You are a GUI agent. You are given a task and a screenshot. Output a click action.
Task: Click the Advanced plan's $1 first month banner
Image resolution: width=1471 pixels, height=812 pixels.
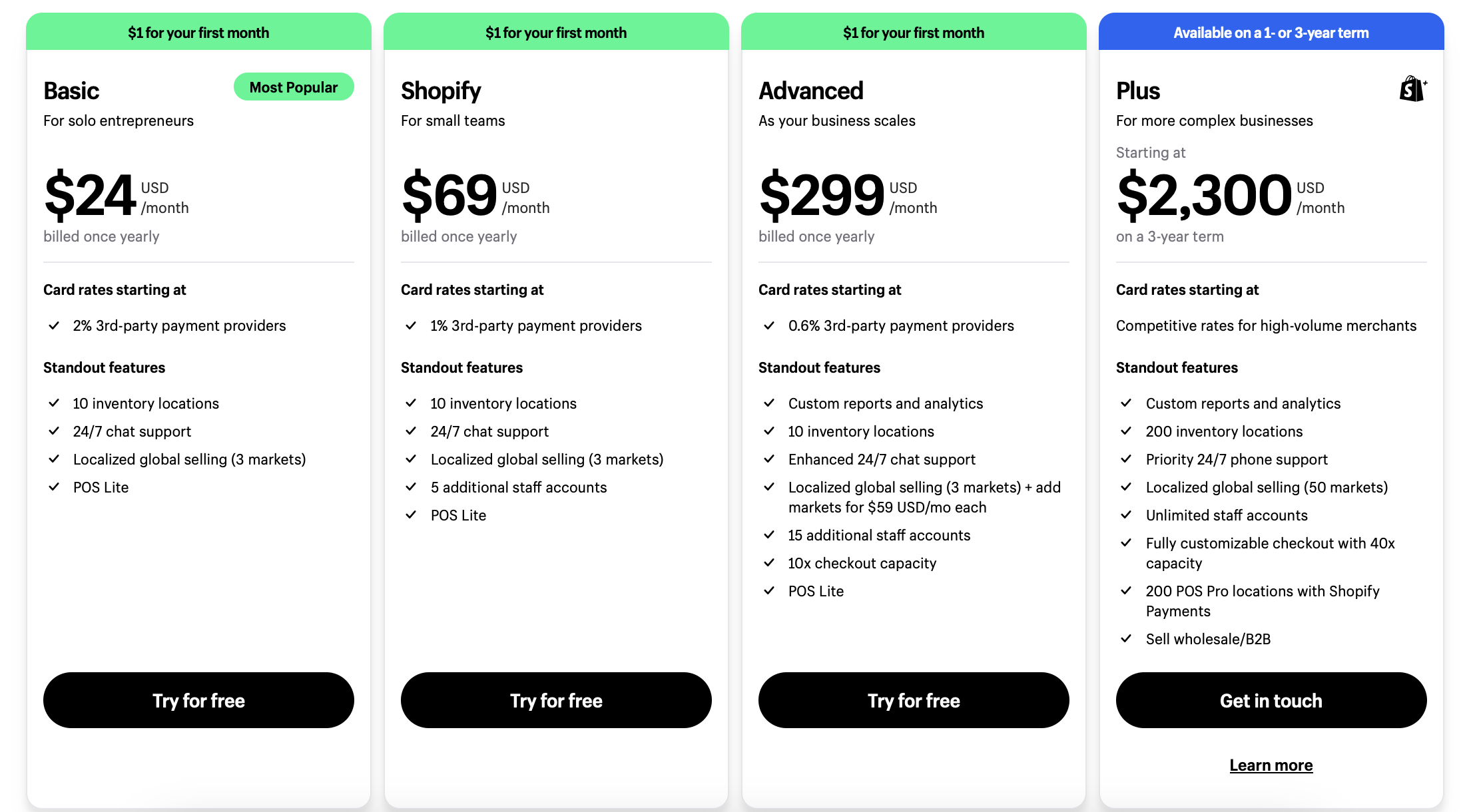913,31
